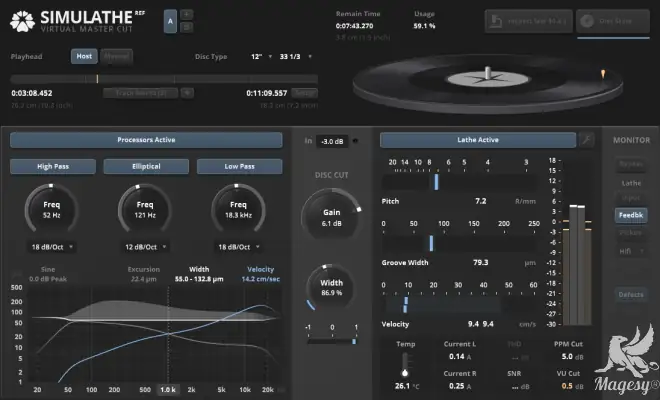Screen dimensions: 660x400
Task: Toggle the Processors Active button
Action: [146, 140]
